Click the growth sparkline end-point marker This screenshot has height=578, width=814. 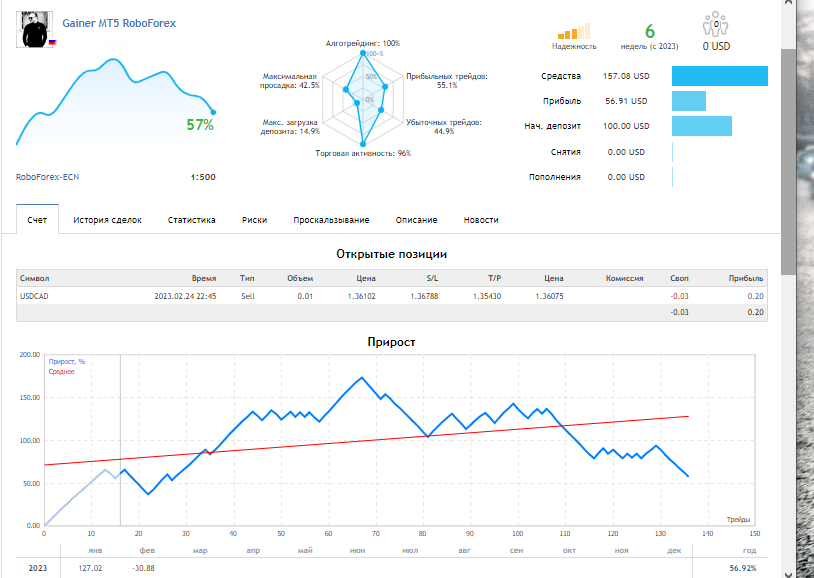coord(213,112)
